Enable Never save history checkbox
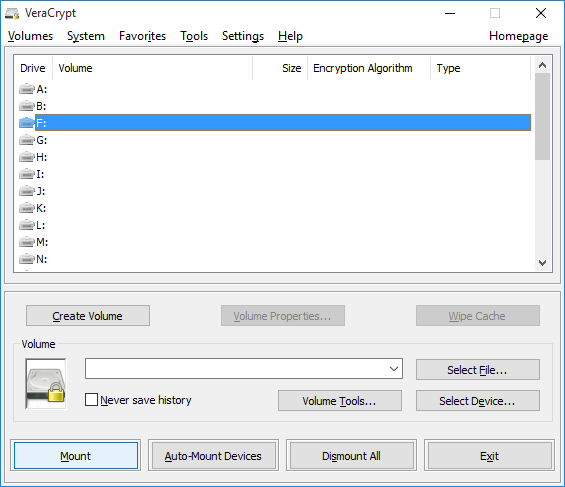 tap(91, 399)
